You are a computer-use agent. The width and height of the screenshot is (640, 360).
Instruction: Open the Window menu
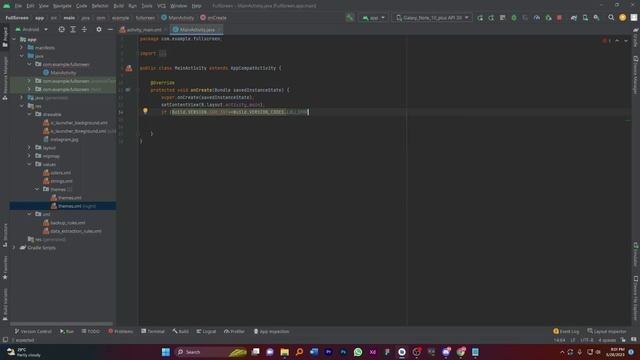178,6
